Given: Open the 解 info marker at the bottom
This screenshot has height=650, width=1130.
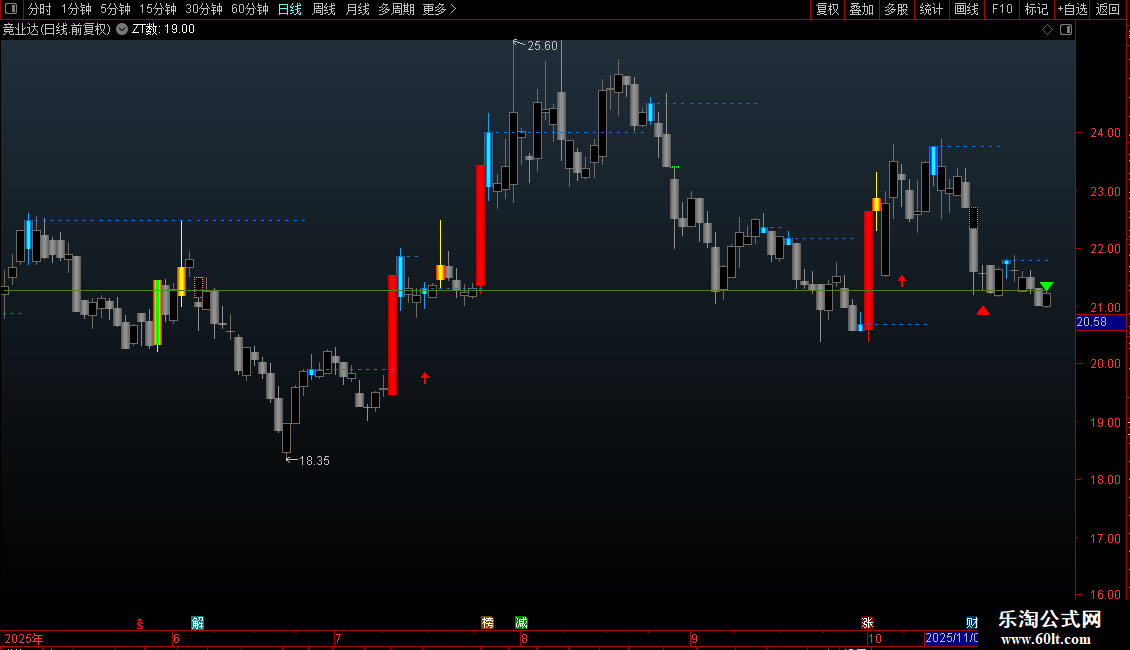Looking at the screenshot, I should (197, 623).
